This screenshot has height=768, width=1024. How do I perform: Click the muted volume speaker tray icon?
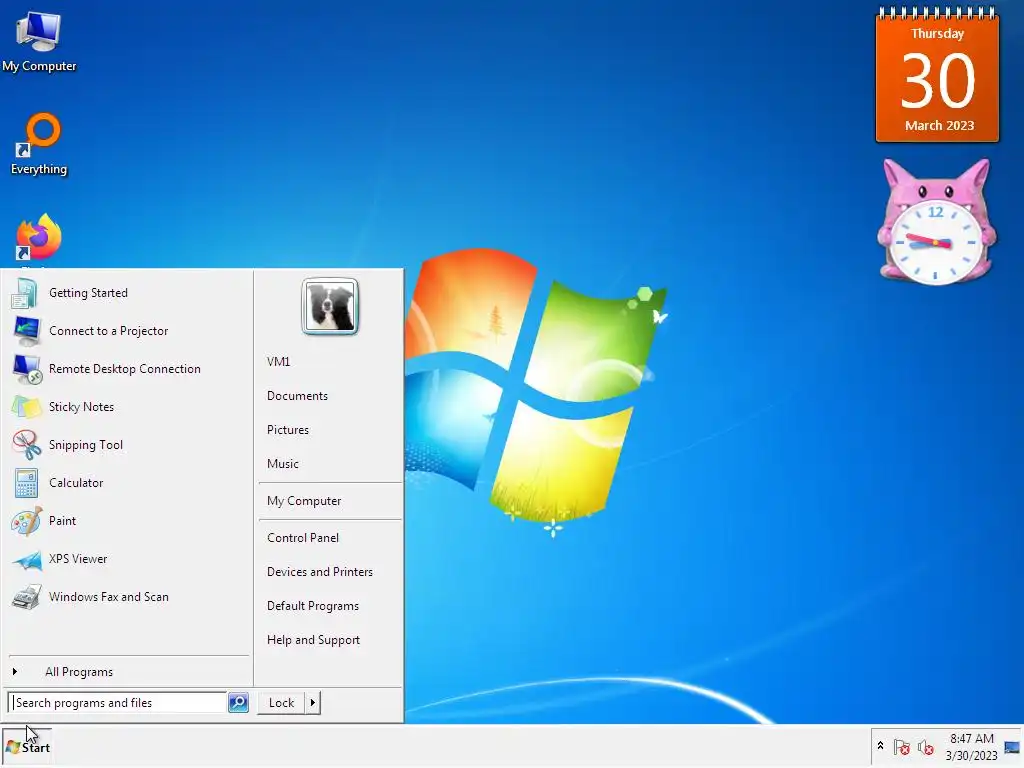coord(925,747)
